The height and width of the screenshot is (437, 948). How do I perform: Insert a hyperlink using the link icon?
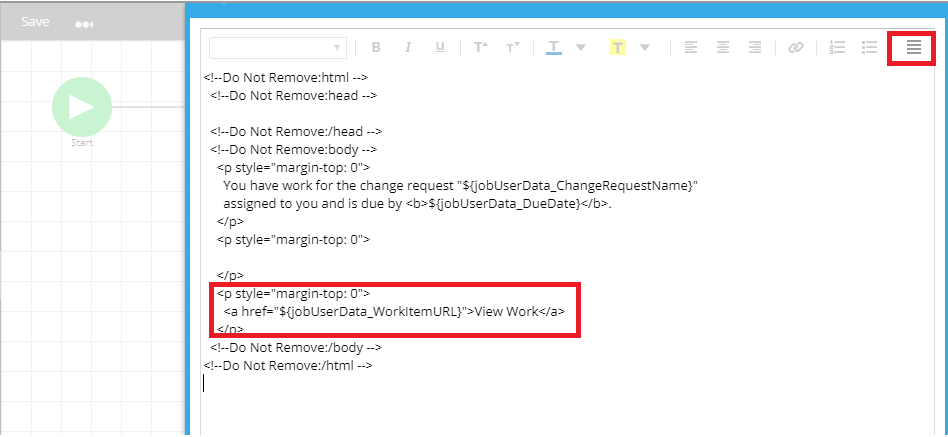[796, 47]
